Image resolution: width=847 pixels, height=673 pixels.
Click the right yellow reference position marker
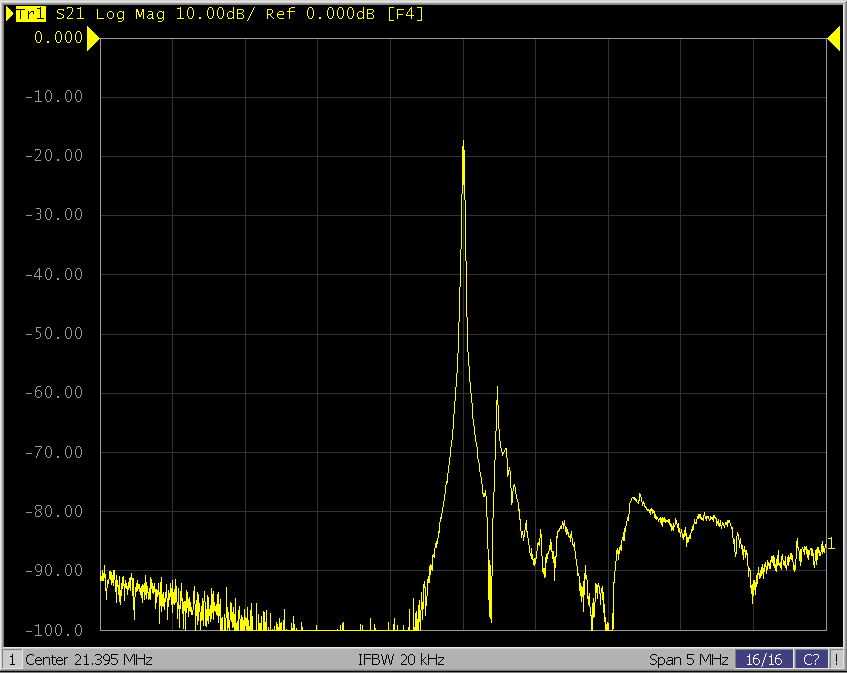click(x=833, y=38)
